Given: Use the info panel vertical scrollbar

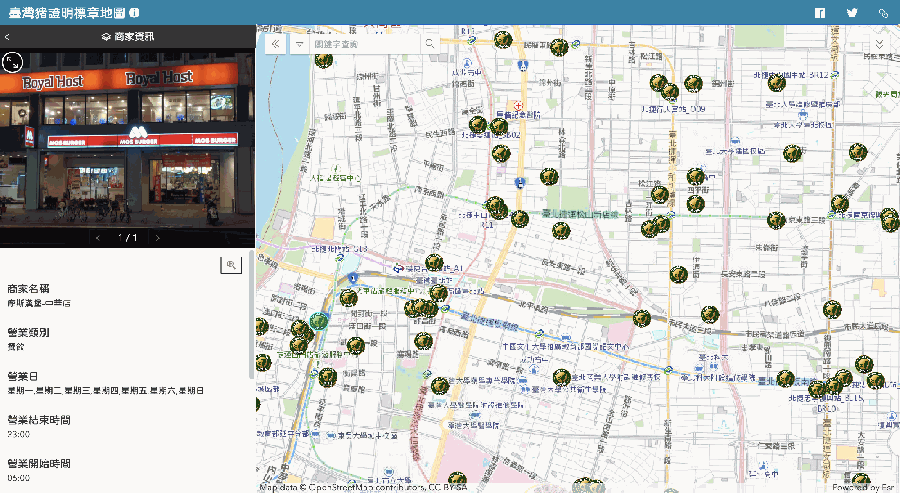Looking at the screenshot, I should click(x=251, y=315).
